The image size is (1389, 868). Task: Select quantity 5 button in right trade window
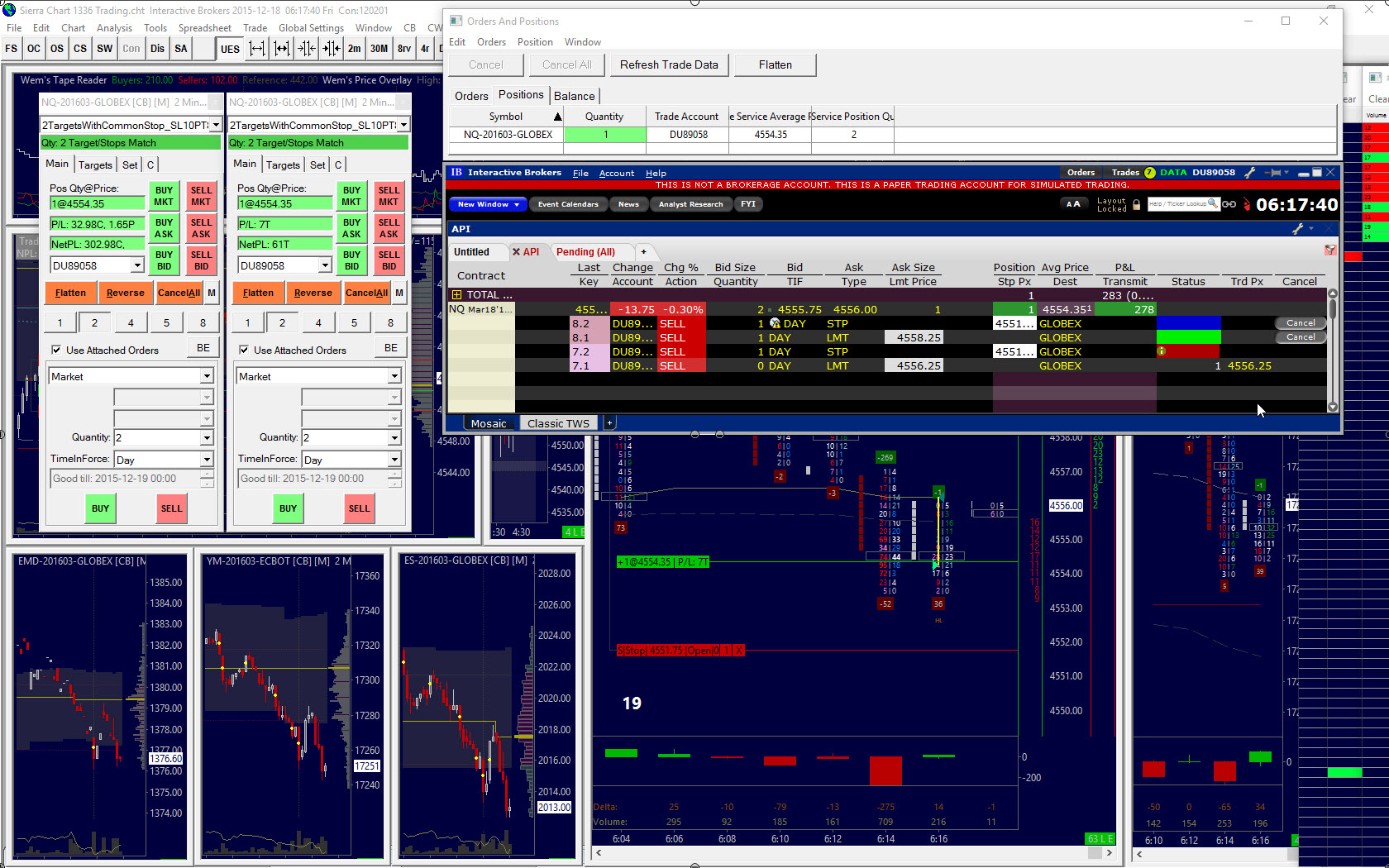354,323
